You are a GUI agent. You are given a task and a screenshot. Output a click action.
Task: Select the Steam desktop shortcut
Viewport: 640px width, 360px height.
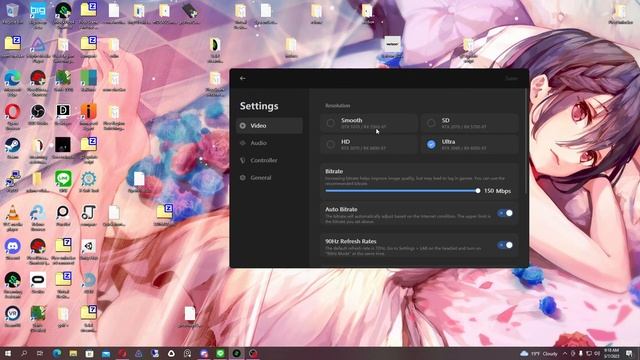coord(12,148)
